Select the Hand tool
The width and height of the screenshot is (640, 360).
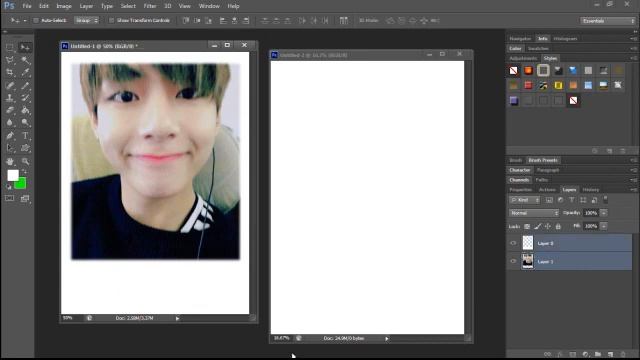click(x=9, y=162)
